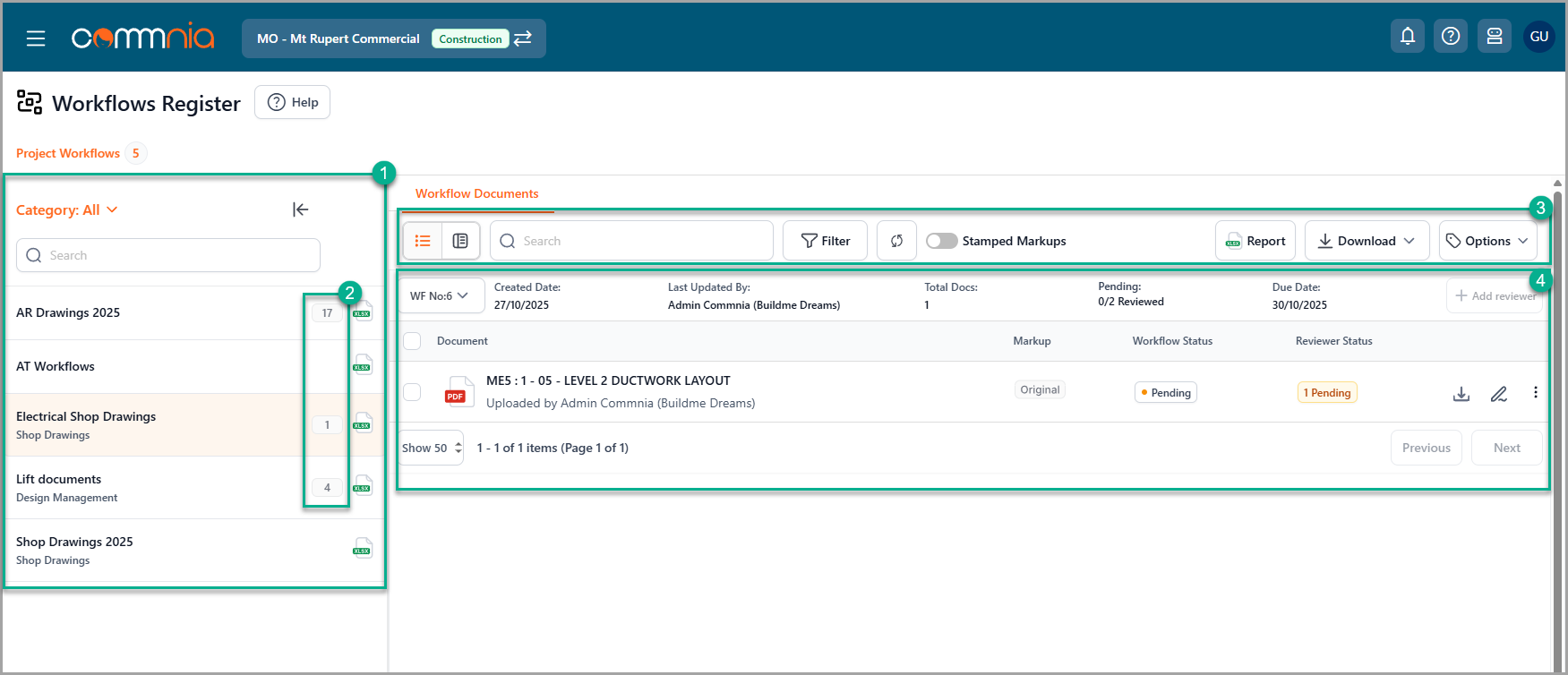The height and width of the screenshot is (675, 1568).
Task: Click the workflow documents search field
Action: click(631, 241)
